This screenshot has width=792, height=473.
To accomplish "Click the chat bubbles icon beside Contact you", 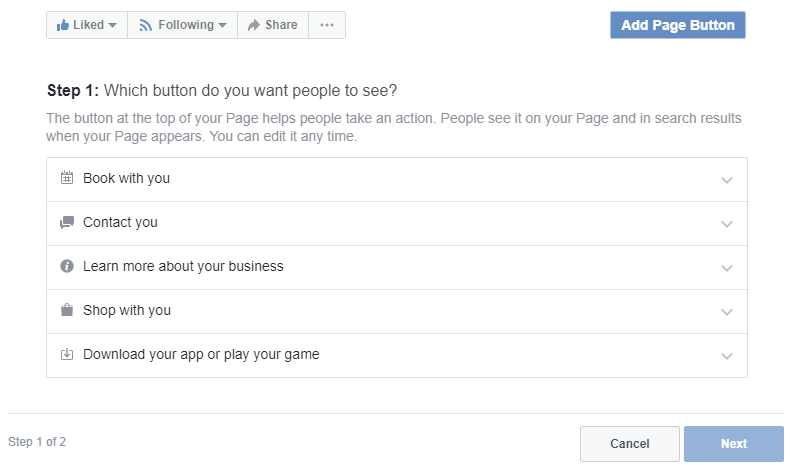I will click(x=67, y=222).
